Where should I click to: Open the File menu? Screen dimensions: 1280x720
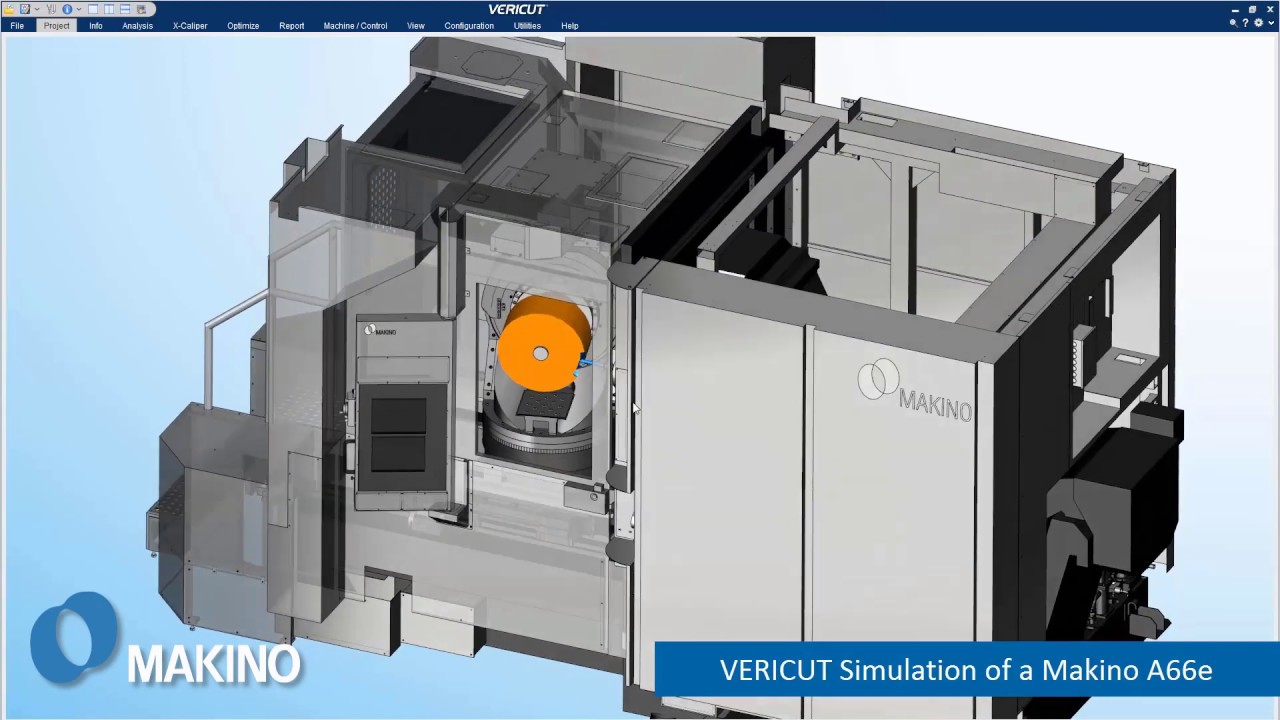pyautogui.click(x=17, y=26)
